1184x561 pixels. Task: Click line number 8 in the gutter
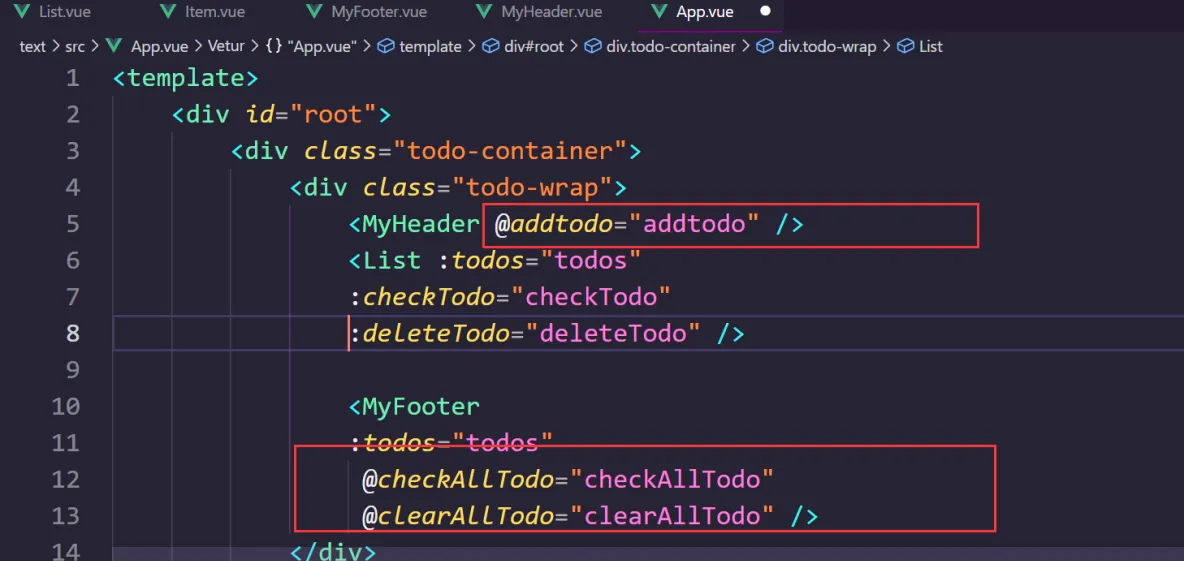72,334
